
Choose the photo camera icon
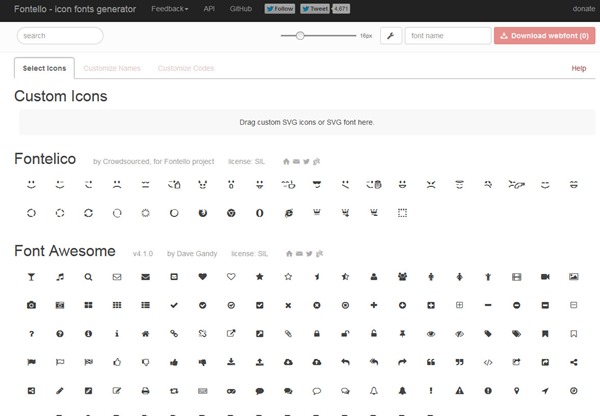click(x=31, y=304)
